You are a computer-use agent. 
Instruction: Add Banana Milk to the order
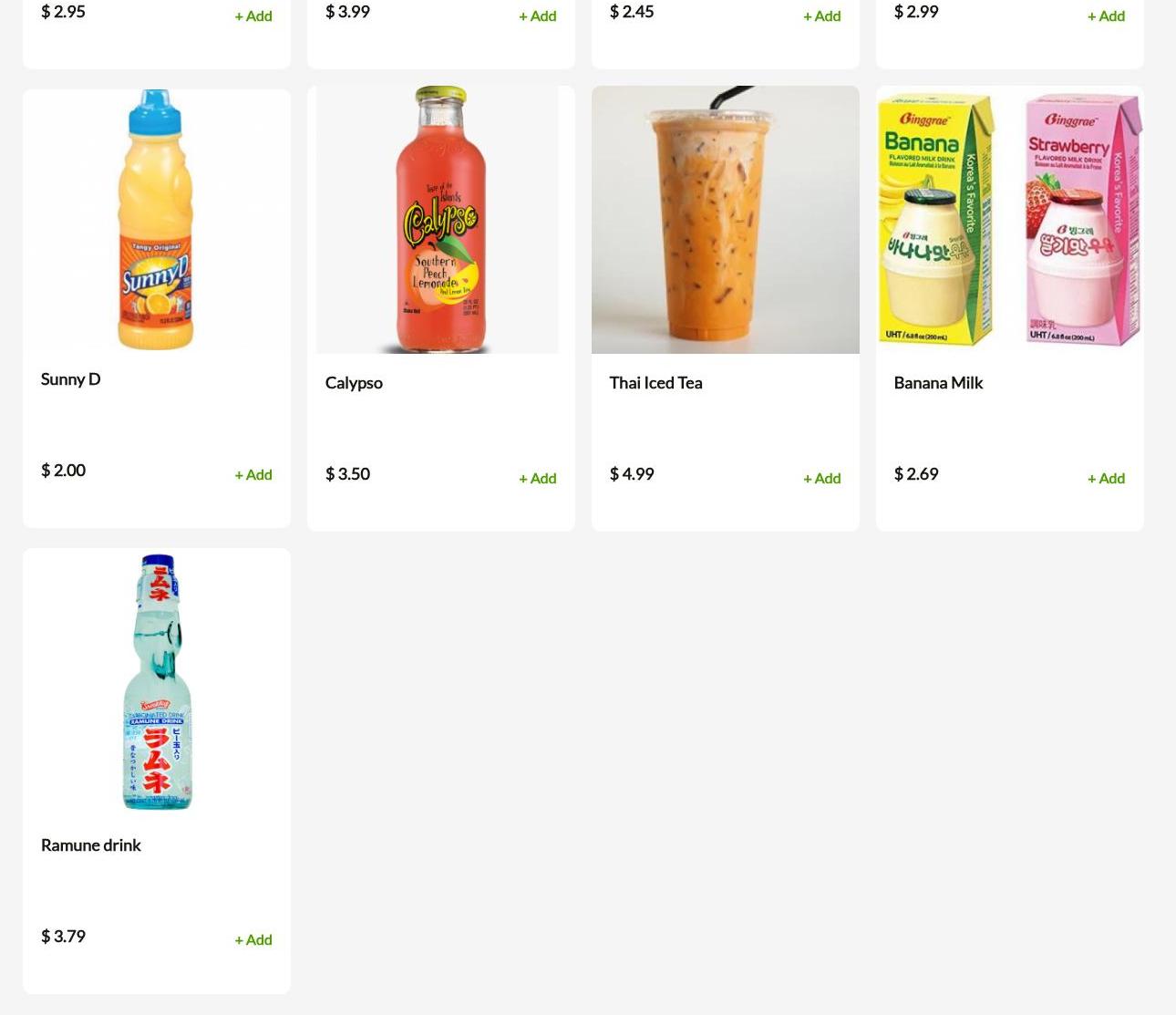(1107, 478)
